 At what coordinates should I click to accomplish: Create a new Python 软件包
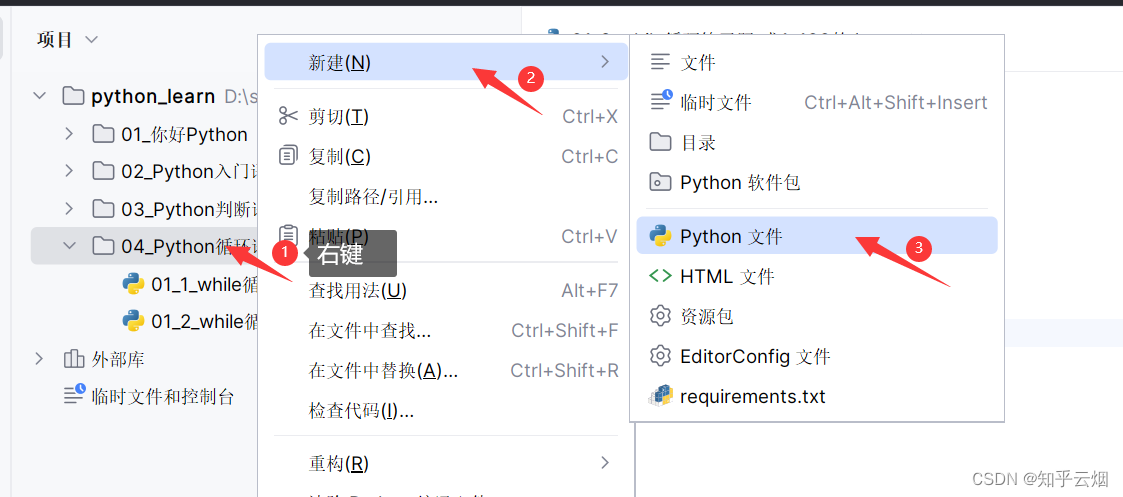816,183
